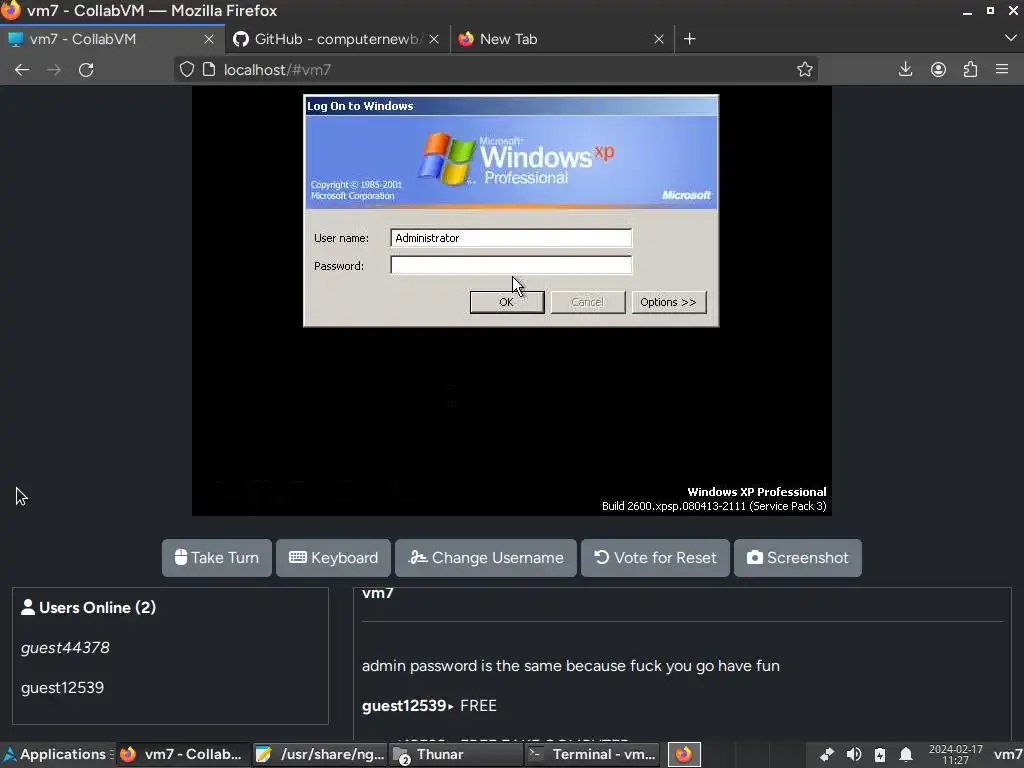Screen dimensions: 1024x768
Task: Click the localhost address bar
Action: point(496,70)
